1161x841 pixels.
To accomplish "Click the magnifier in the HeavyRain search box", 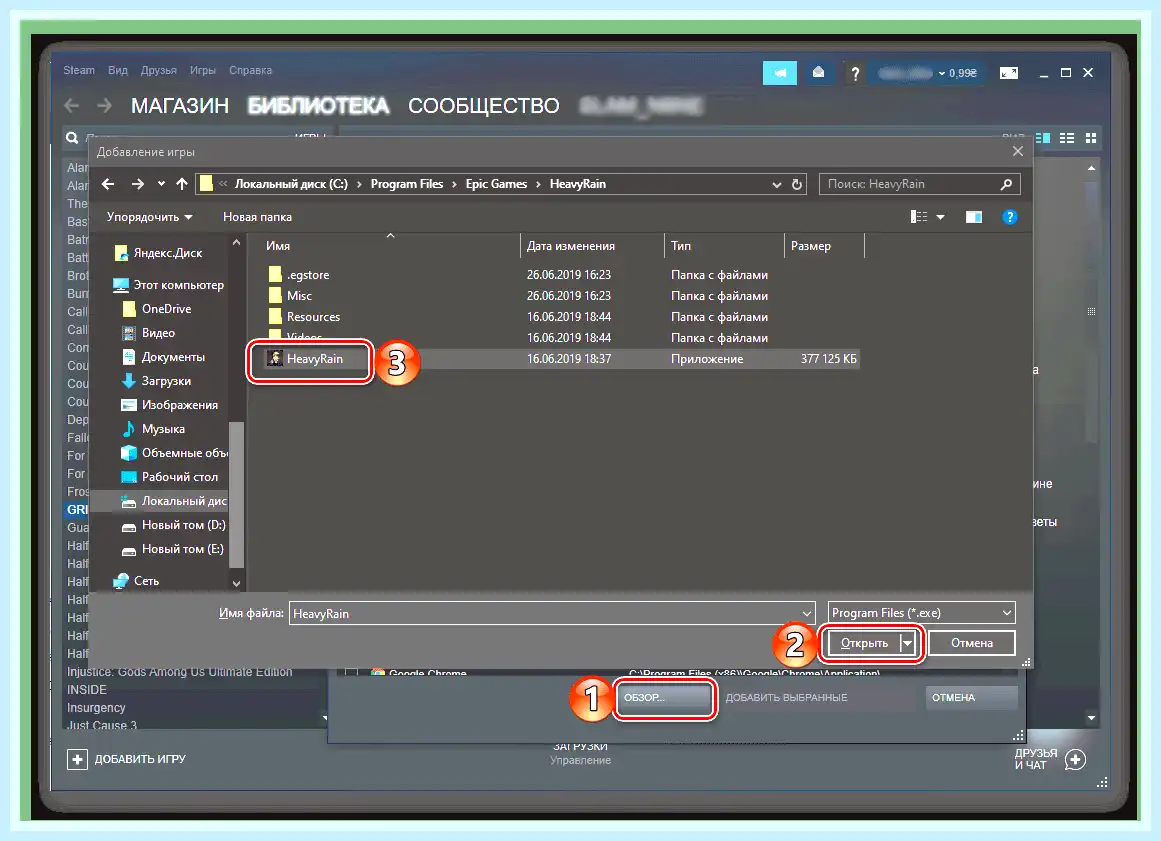I will click(x=1006, y=184).
